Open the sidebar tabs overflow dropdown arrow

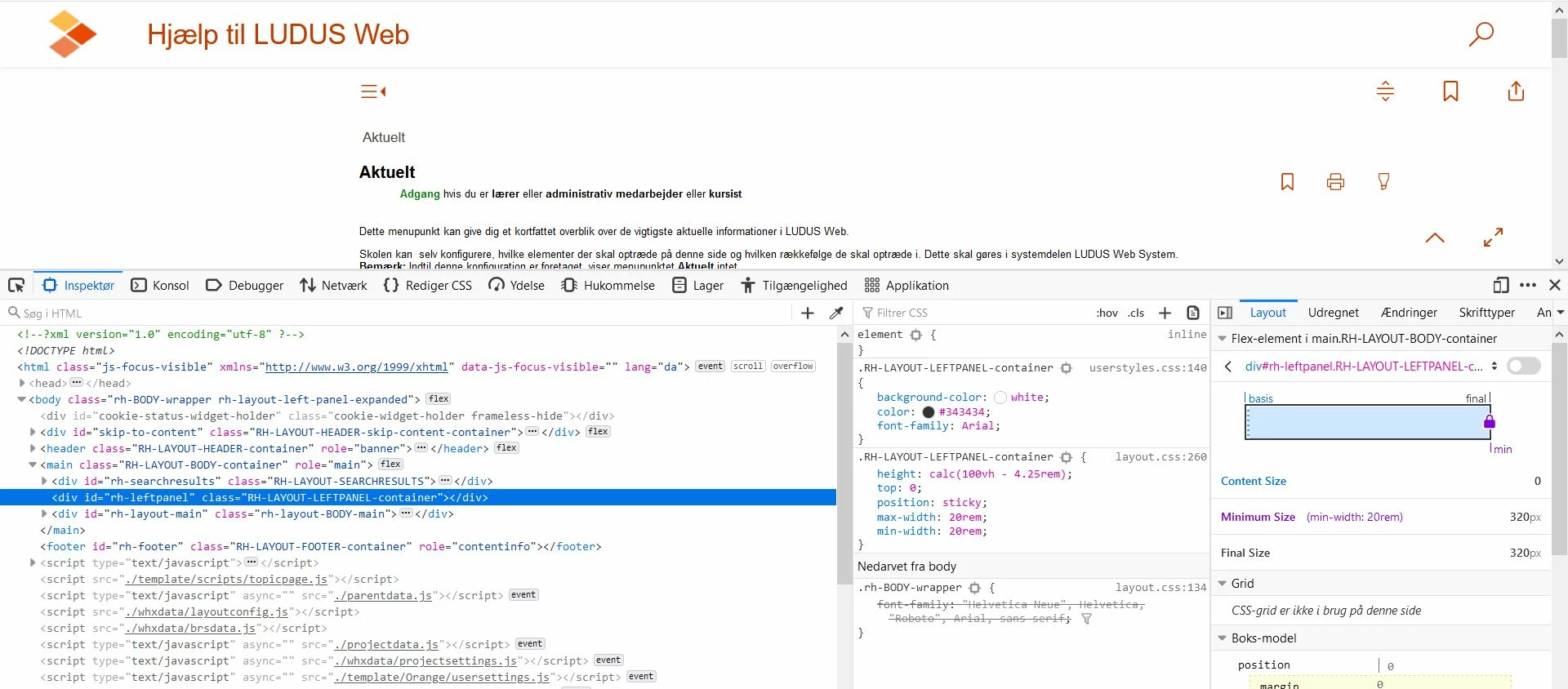point(1560,313)
